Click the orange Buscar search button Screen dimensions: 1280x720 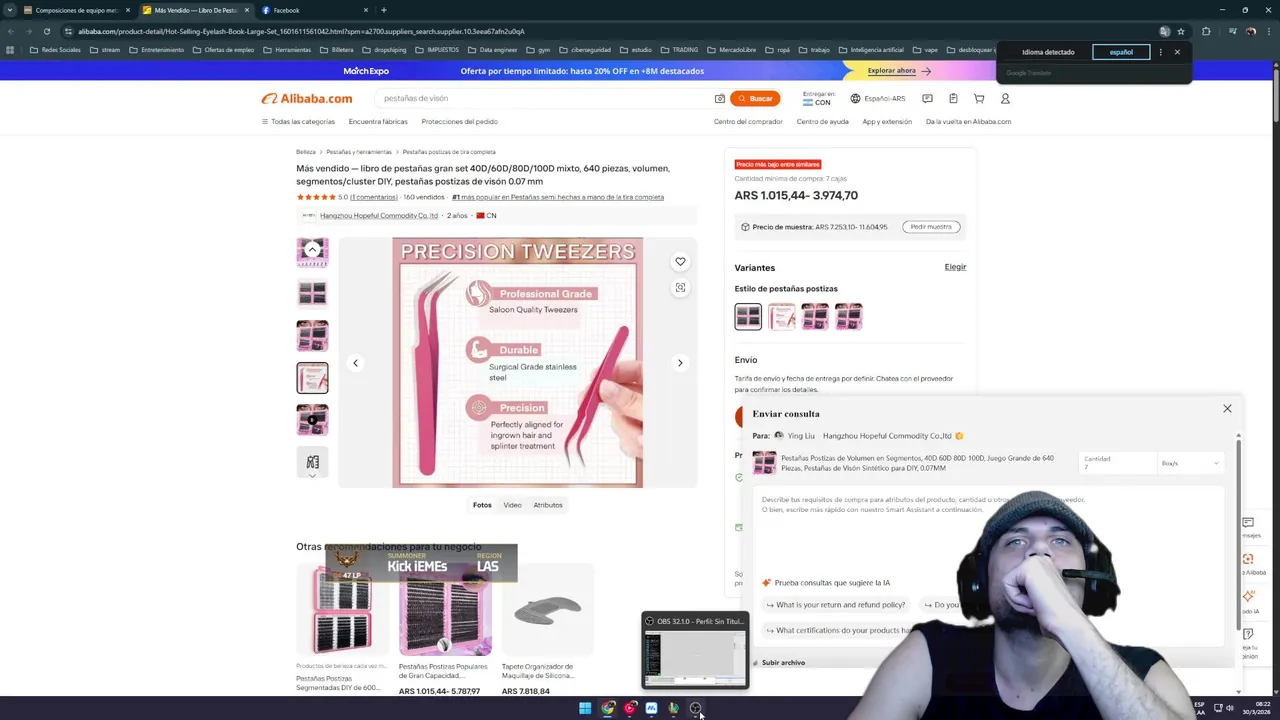tap(755, 98)
